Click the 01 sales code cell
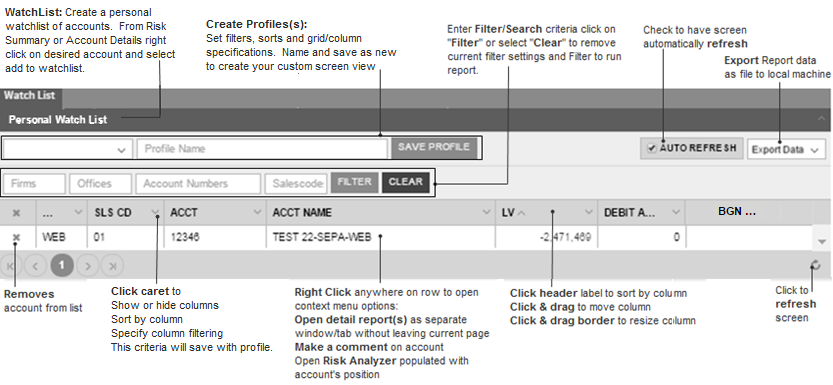 [x=99, y=237]
